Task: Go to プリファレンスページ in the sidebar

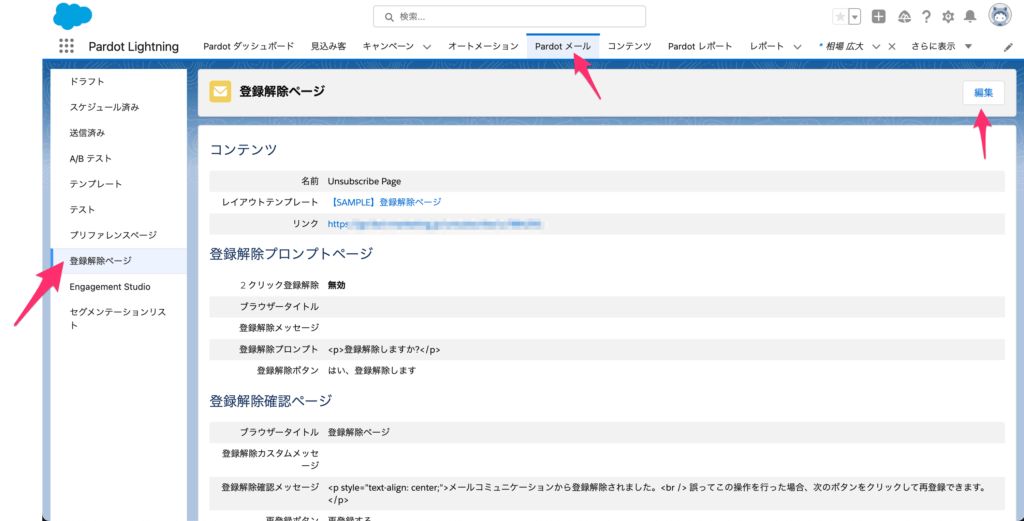Action: (113, 235)
